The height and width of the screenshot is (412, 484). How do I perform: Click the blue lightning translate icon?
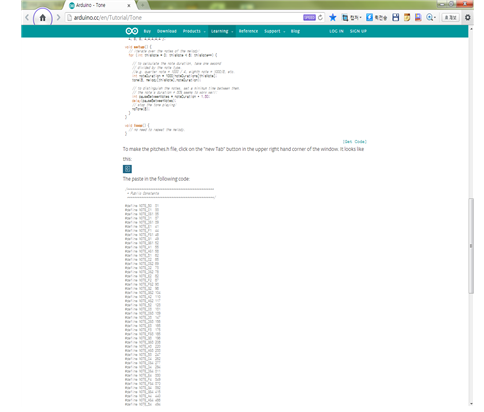pyautogui.click(x=369, y=17)
